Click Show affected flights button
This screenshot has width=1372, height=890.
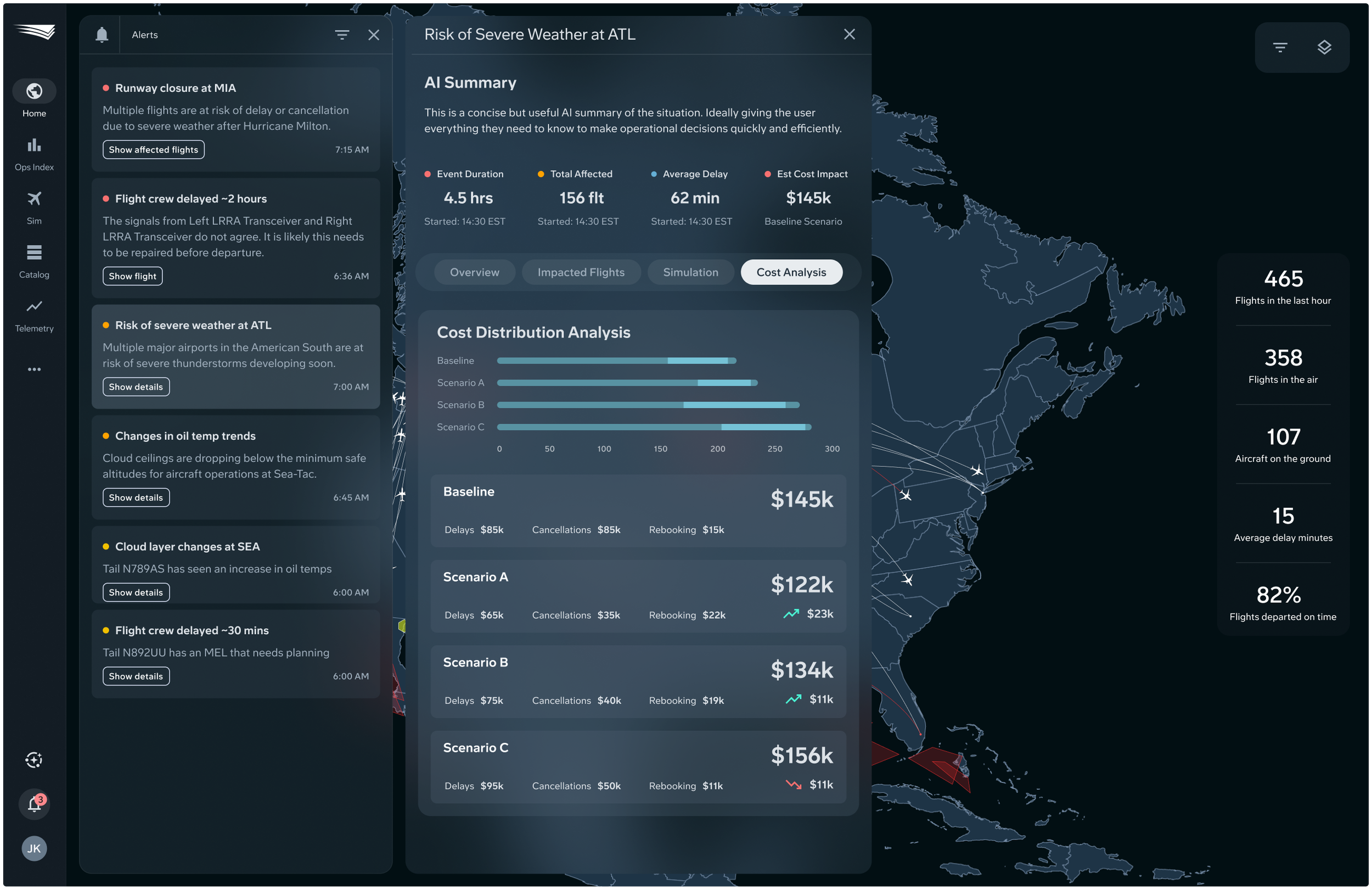pyautogui.click(x=153, y=149)
